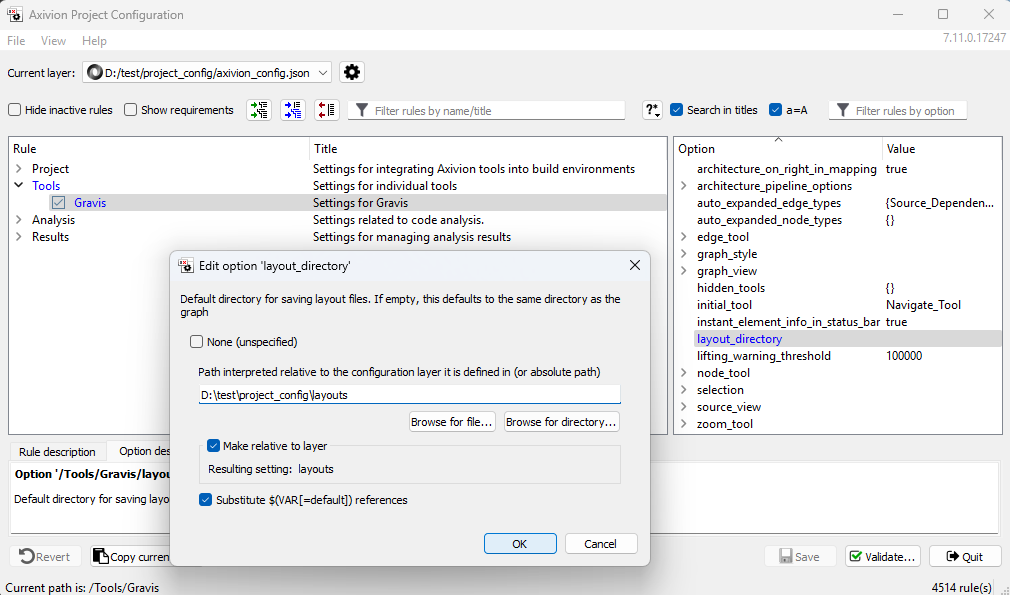Expand the Results rule node
The width and height of the screenshot is (1010, 595).
pyautogui.click(x=19, y=236)
